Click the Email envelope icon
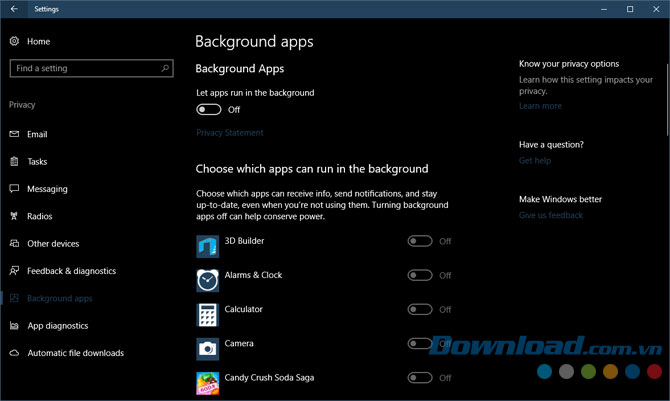The image size is (670, 401). coord(14,134)
